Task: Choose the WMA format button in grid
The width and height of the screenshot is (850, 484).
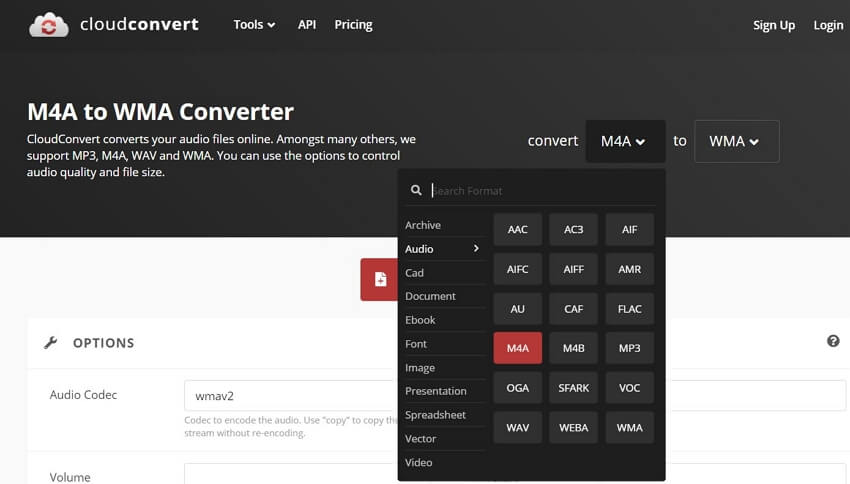Action: coord(629,427)
